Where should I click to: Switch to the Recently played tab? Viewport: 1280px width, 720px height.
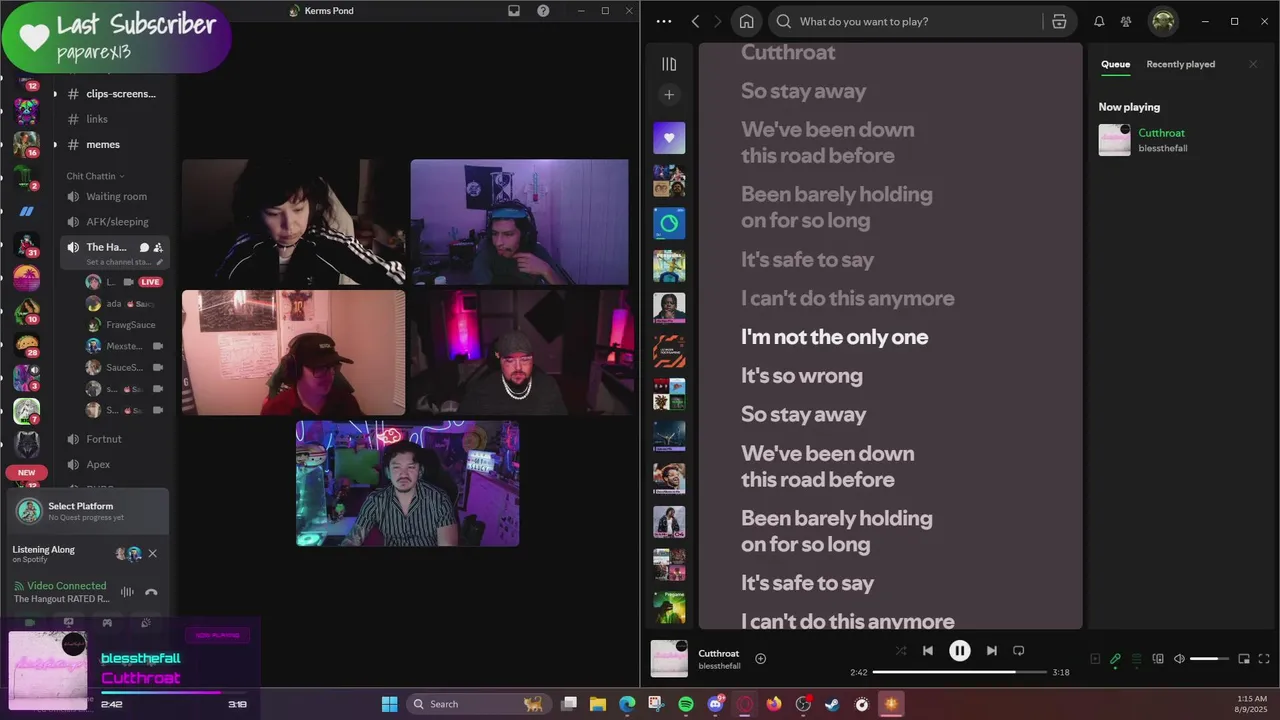pyautogui.click(x=1180, y=64)
